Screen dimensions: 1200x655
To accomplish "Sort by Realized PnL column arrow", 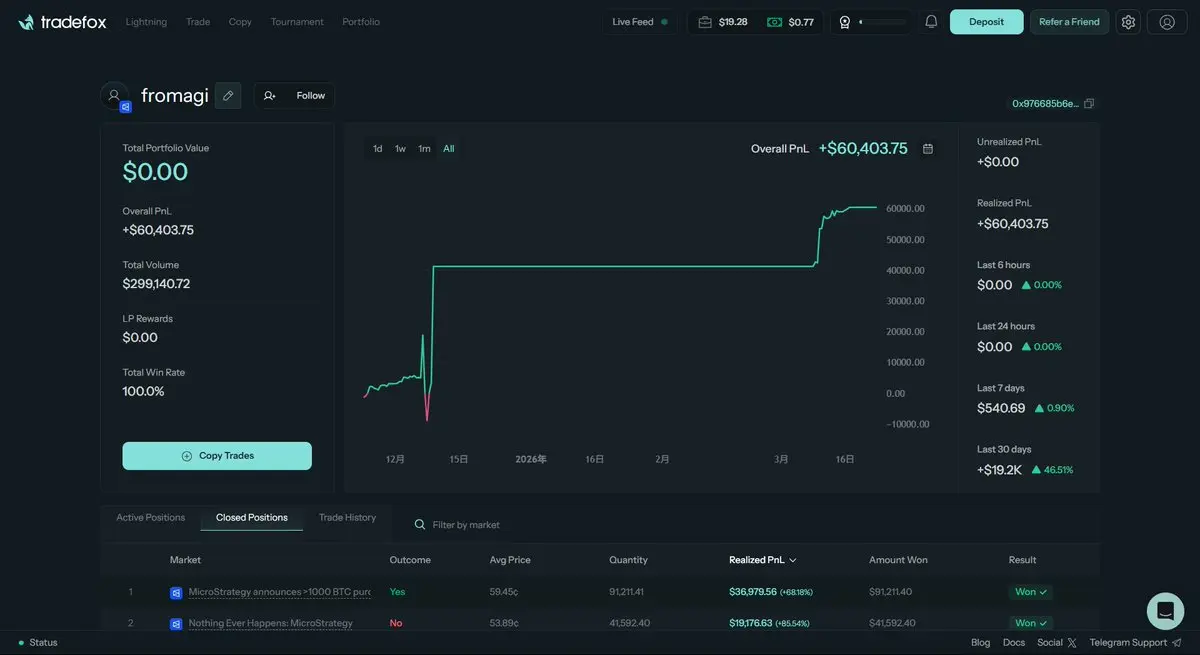I will coord(793,560).
